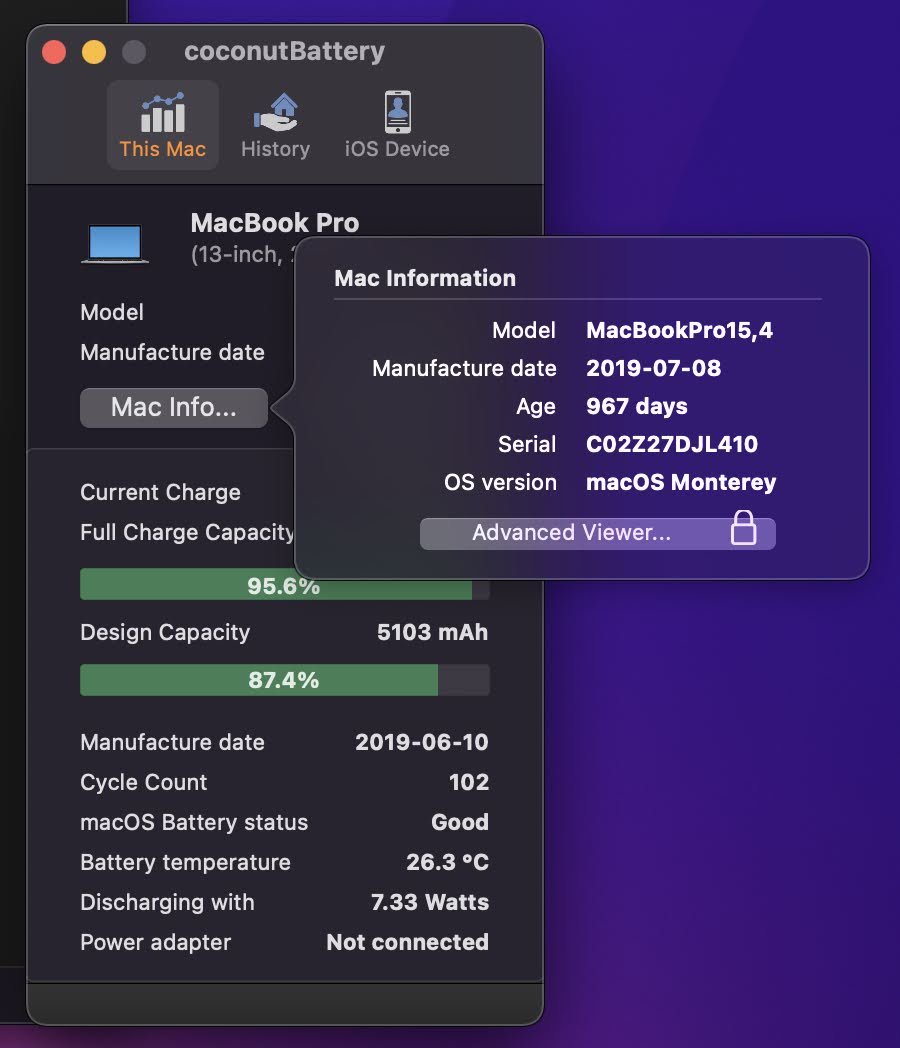
Task: Click the house-in-hand History icon
Action: (x=275, y=112)
